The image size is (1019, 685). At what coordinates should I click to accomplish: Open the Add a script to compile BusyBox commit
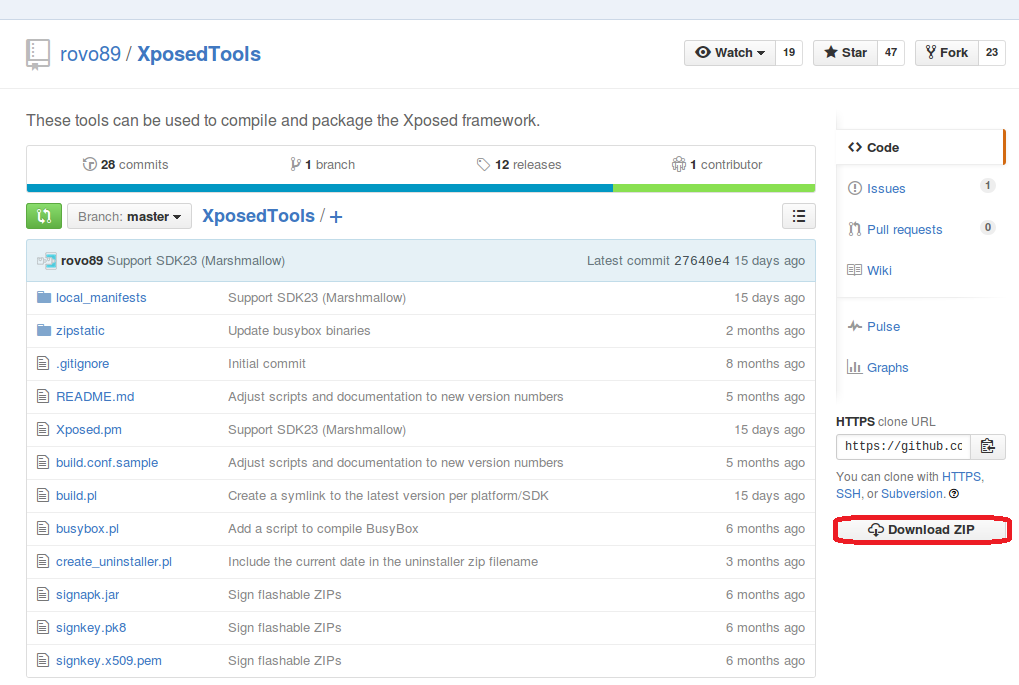323,529
